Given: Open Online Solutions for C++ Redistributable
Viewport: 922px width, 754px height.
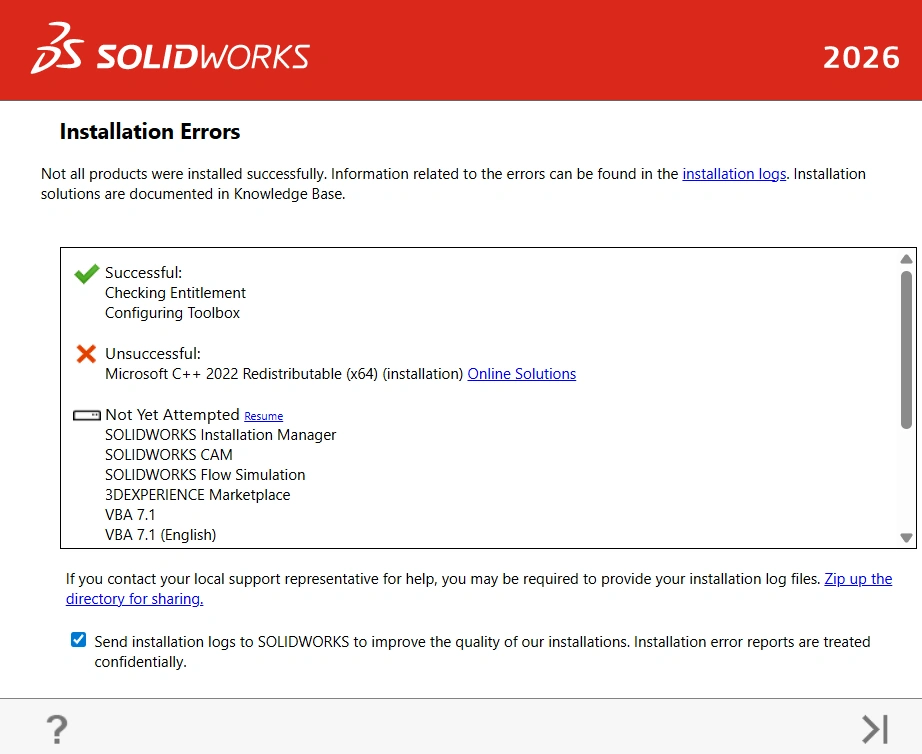Looking at the screenshot, I should click(x=522, y=374).
